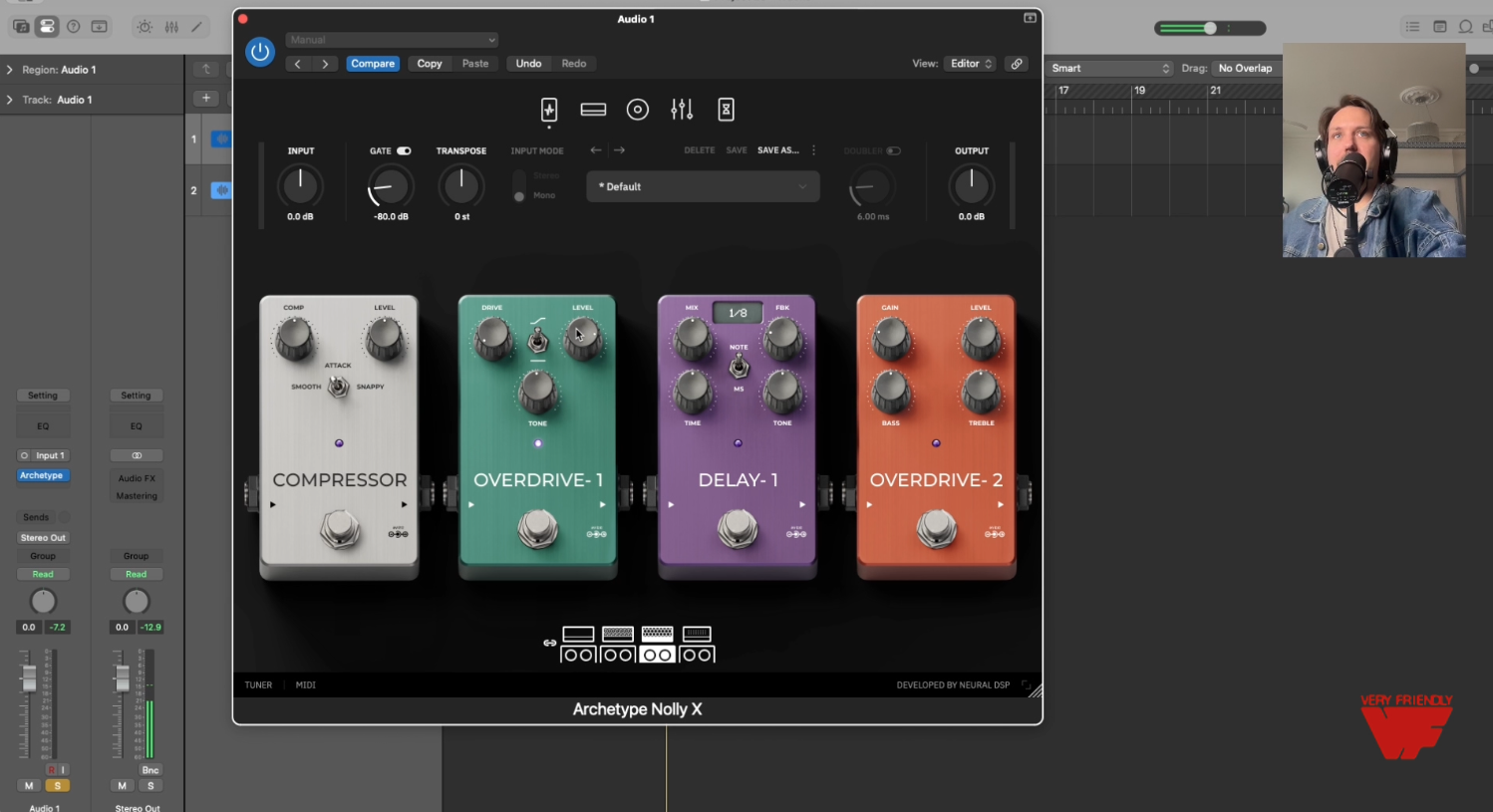Expand the Track: Audio 1 section
1493x812 pixels.
point(10,100)
